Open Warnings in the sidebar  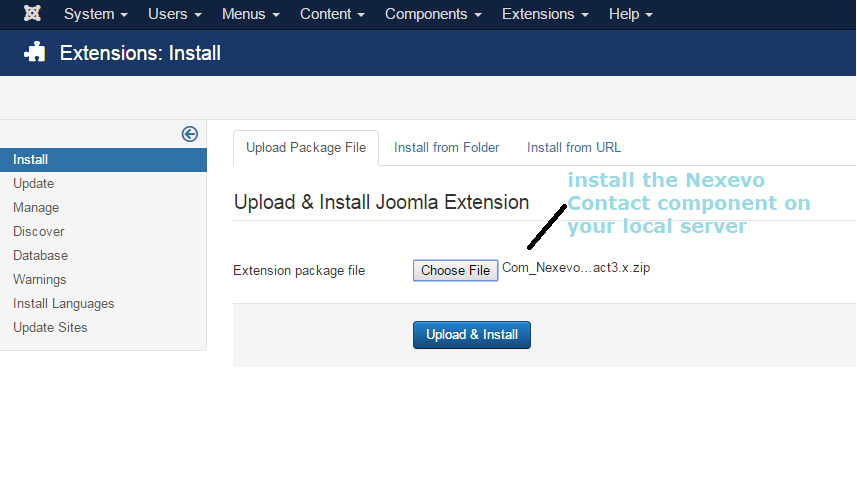coord(40,280)
